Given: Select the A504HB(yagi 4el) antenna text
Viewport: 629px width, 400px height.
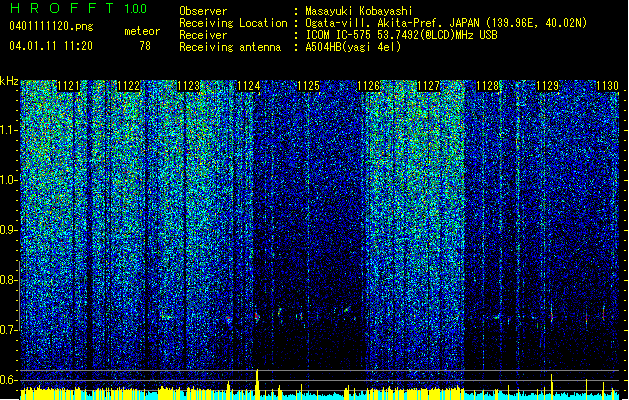Looking at the screenshot, I should pos(353,47).
